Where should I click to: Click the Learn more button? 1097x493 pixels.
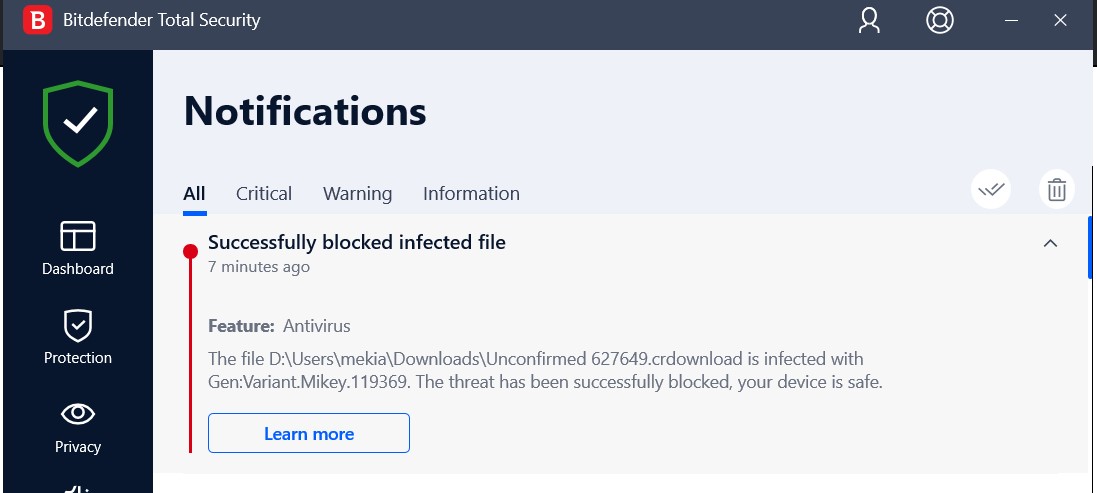click(x=309, y=433)
